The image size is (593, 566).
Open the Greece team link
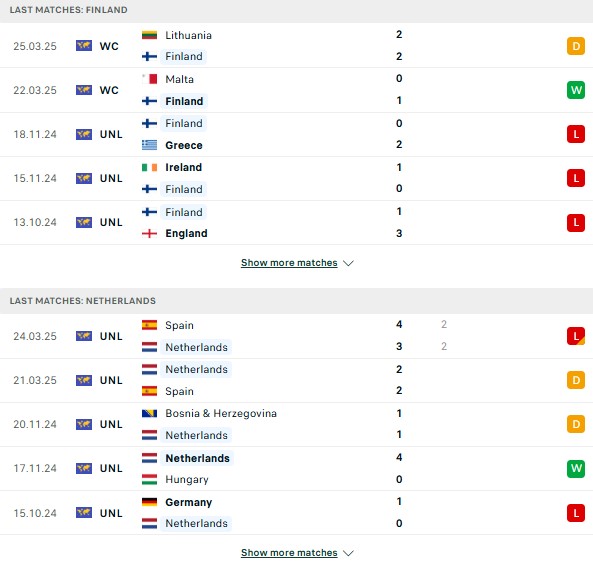(184, 145)
